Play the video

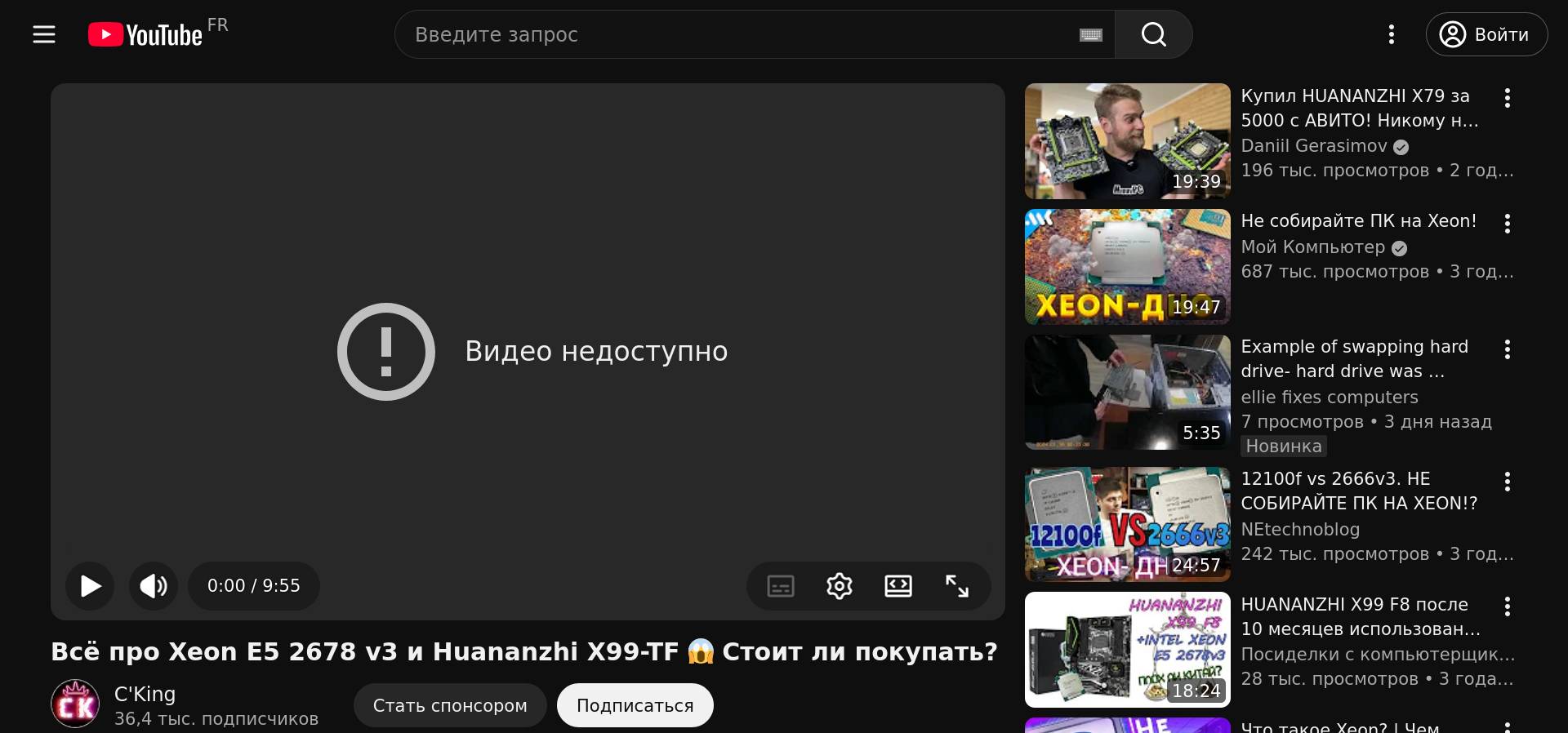[x=90, y=586]
